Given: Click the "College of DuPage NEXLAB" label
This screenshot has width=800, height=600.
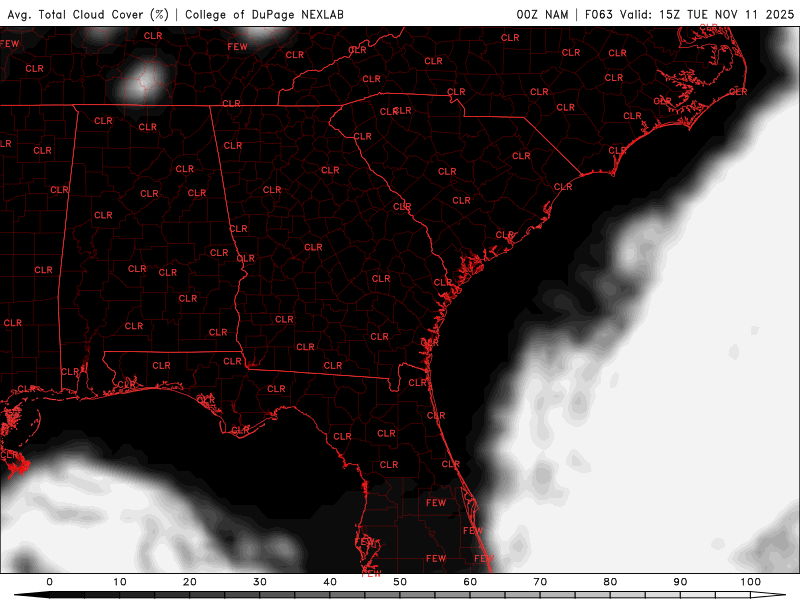Looking at the screenshot, I should click(x=264, y=14).
